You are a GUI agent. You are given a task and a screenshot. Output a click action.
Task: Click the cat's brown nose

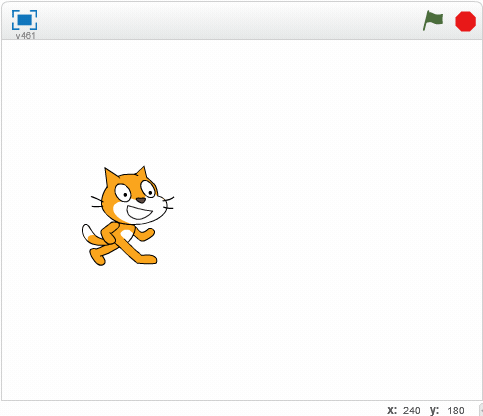pos(141,200)
